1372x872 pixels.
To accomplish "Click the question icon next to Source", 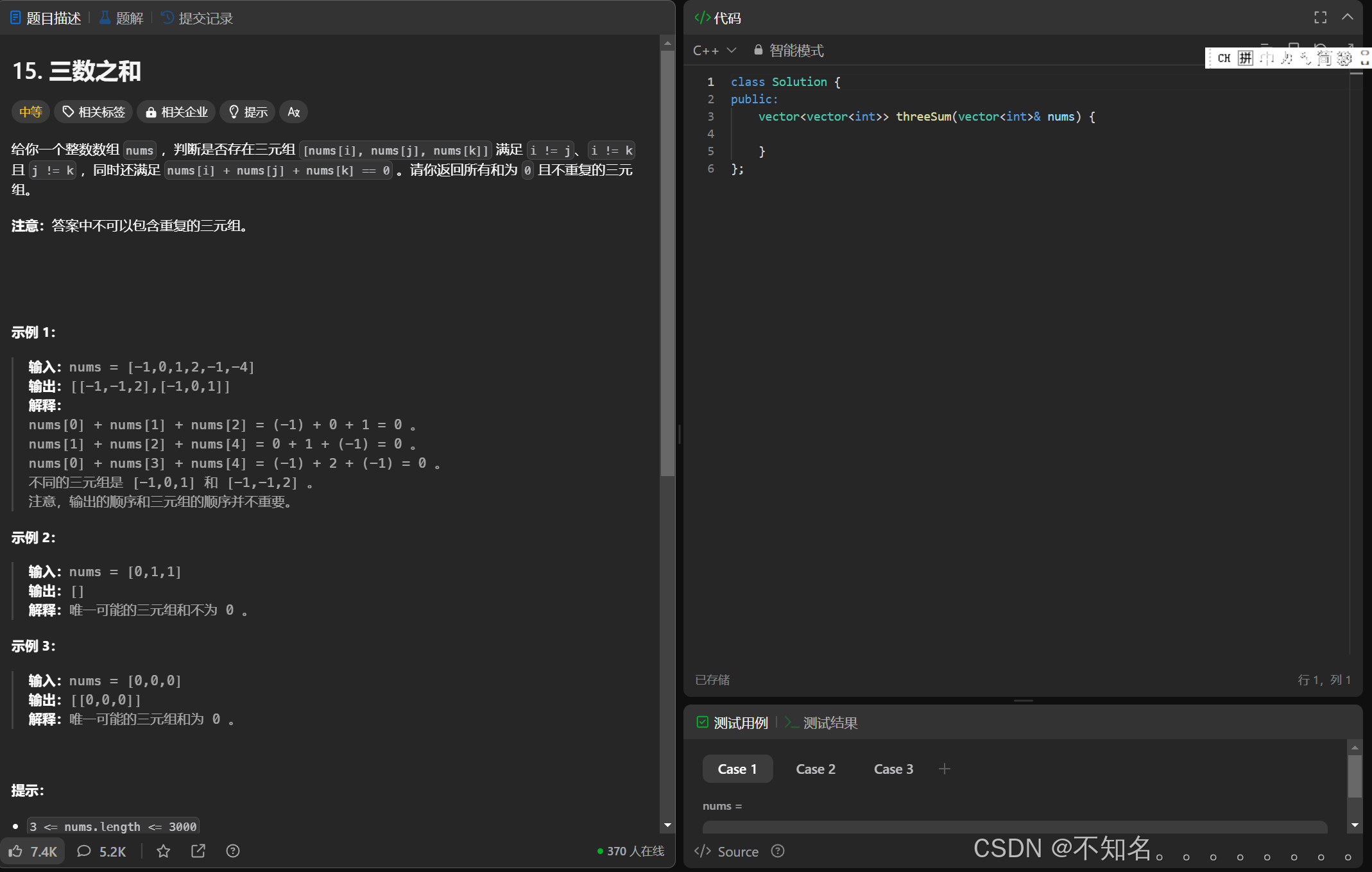I will pyautogui.click(x=778, y=851).
